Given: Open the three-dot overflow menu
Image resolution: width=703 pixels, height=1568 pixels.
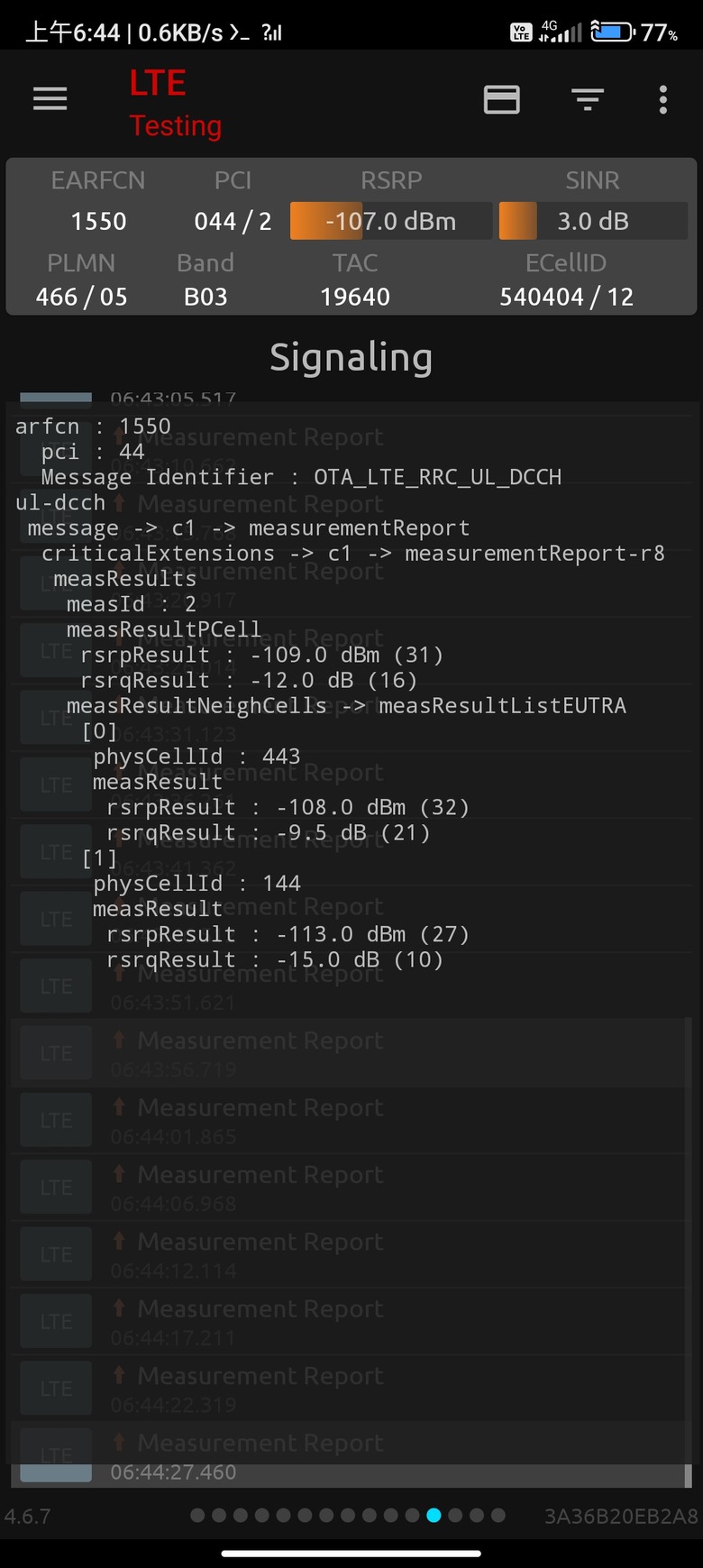Looking at the screenshot, I should pos(663,99).
